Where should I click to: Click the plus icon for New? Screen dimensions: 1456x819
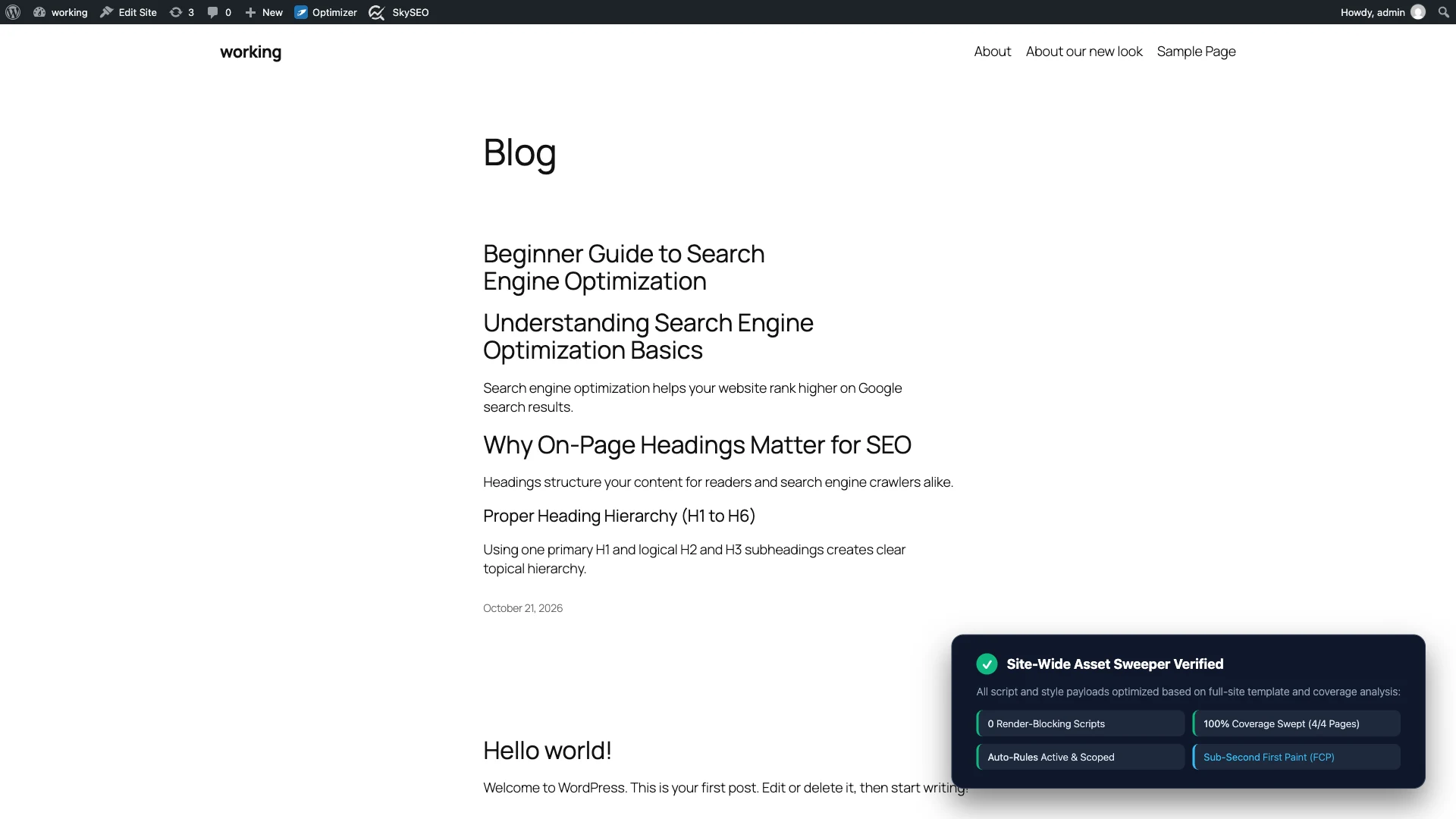[250, 12]
